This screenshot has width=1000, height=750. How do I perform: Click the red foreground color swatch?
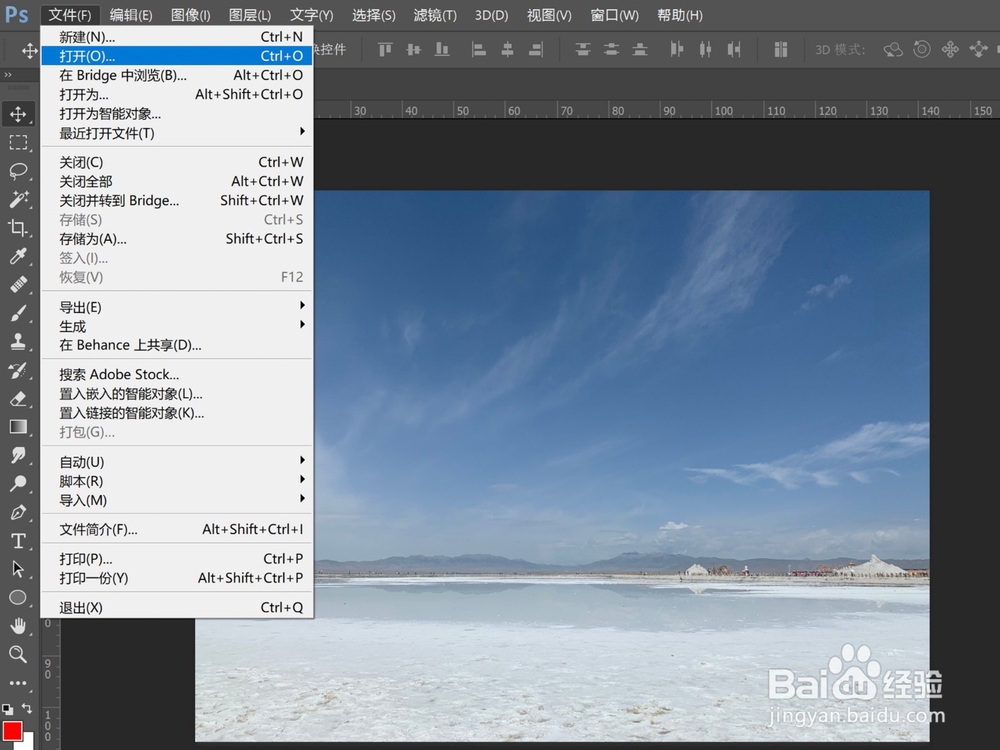pos(12,730)
